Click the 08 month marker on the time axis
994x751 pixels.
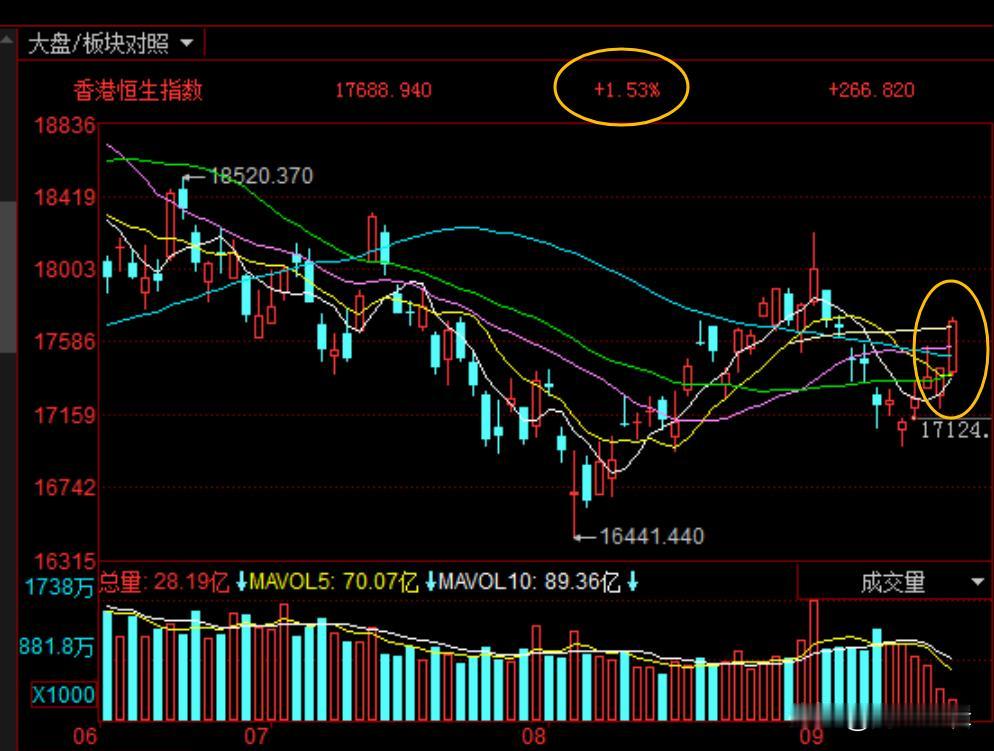533,736
